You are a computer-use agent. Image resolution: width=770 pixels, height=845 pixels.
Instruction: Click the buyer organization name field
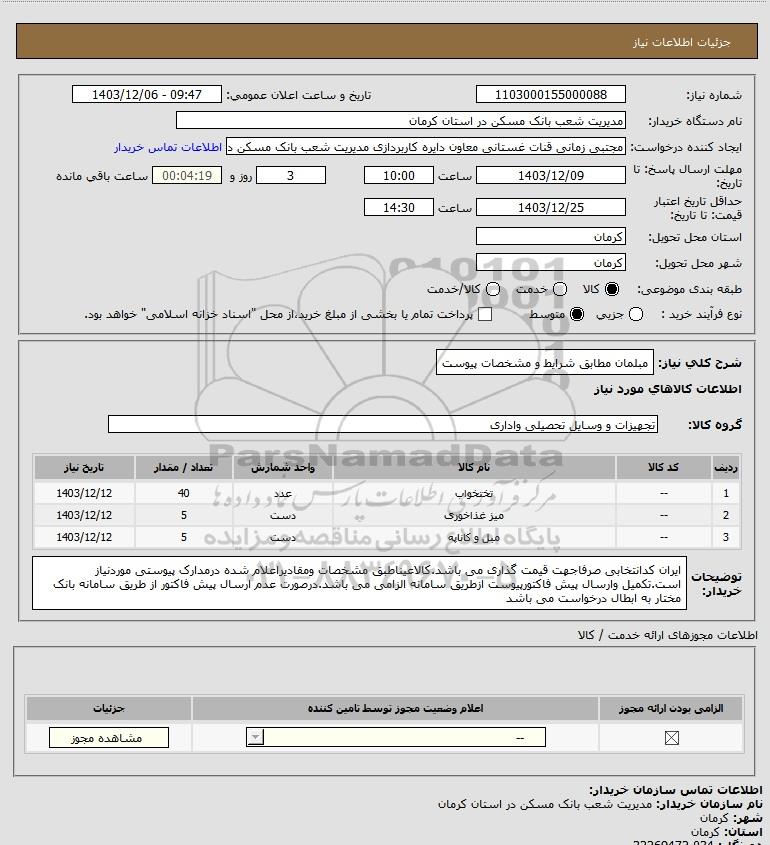tap(400, 121)
